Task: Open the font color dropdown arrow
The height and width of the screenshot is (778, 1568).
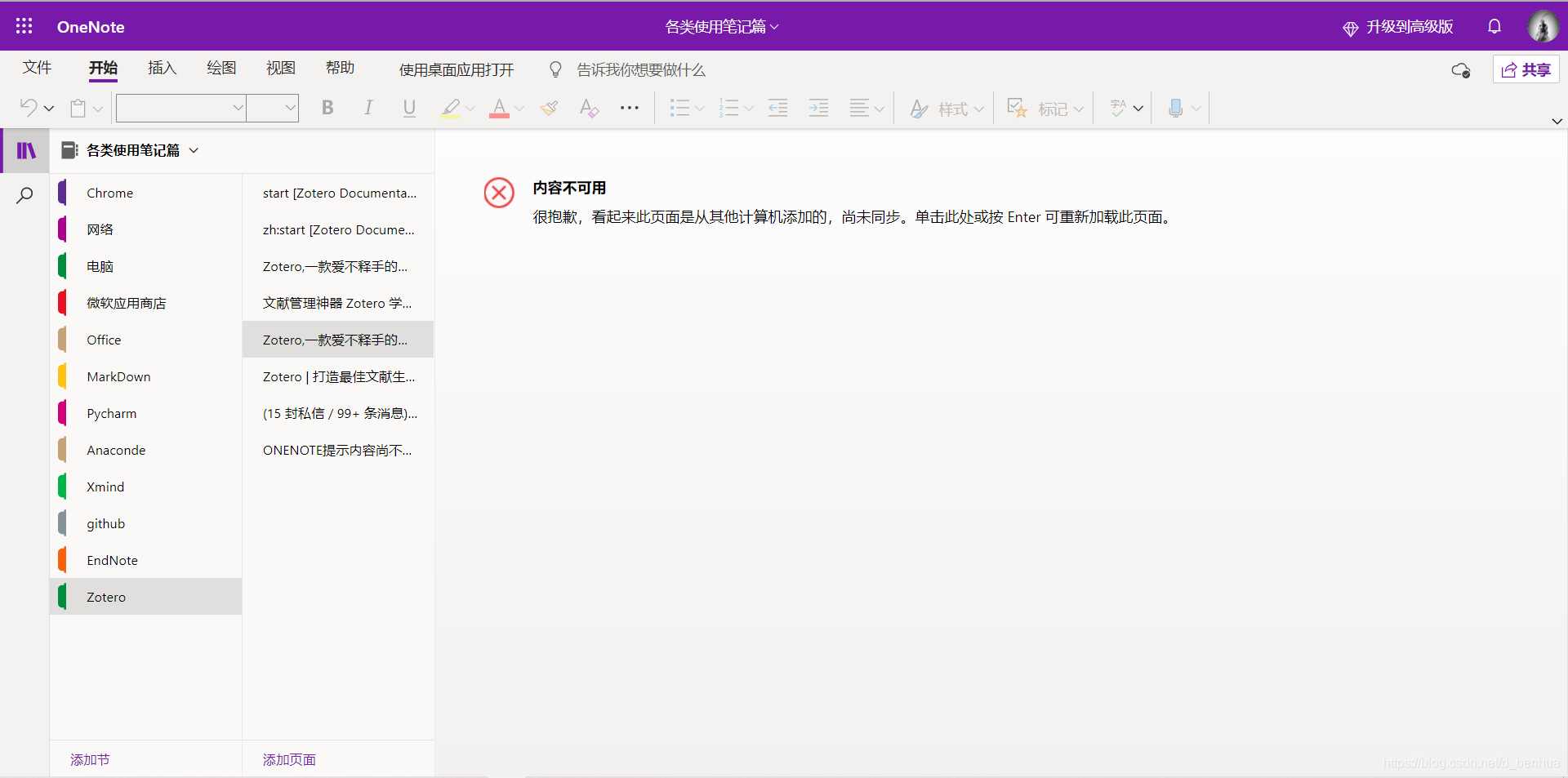Action: 519,108
